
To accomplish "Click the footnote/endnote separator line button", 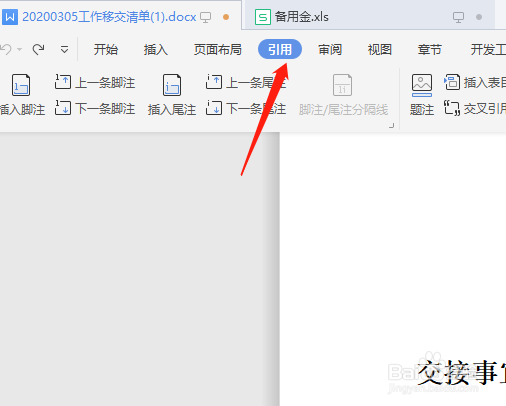I will pyautogui.click(x=343, y=95).
